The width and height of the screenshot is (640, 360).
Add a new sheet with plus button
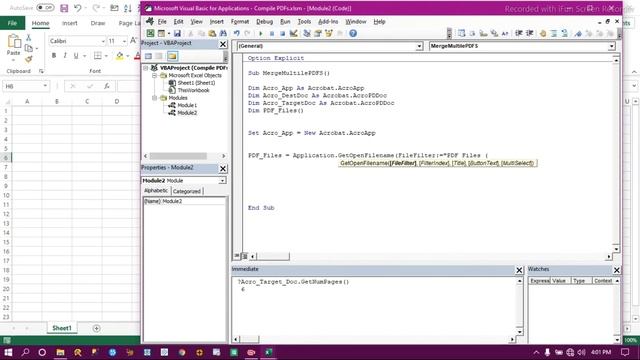click(x=96, y=328)
